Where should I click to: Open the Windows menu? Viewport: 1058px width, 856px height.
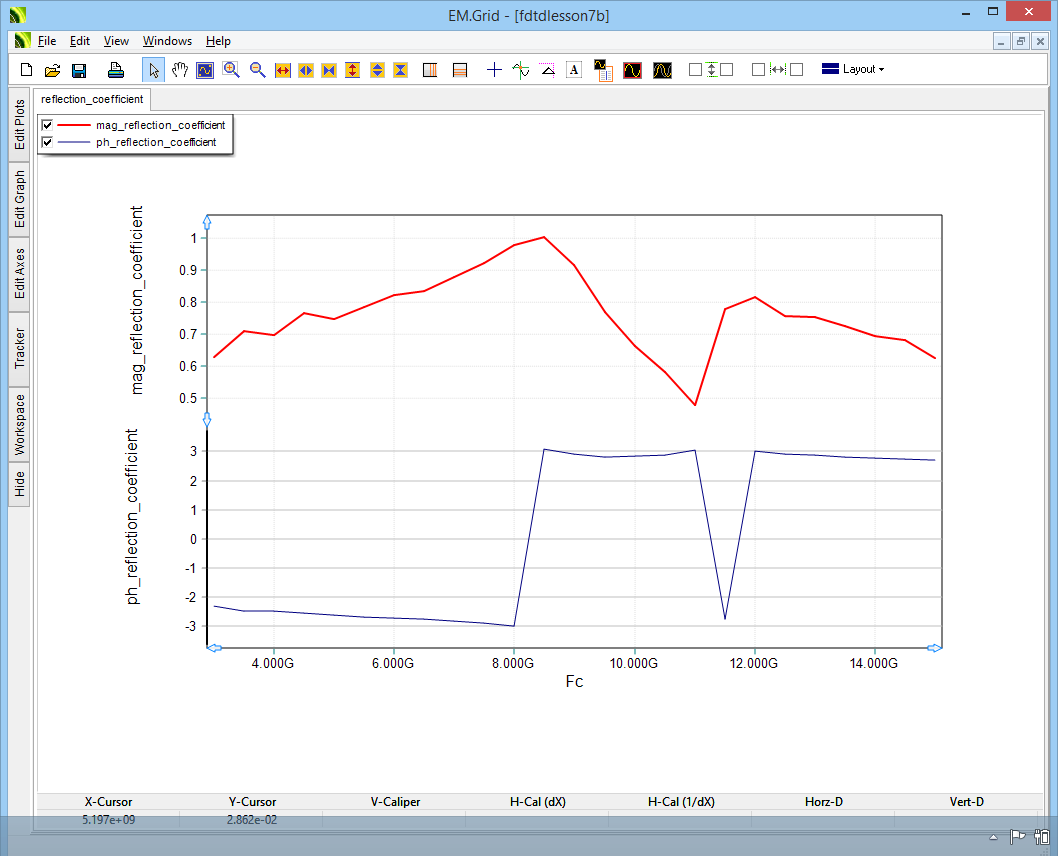coord(167,41)
